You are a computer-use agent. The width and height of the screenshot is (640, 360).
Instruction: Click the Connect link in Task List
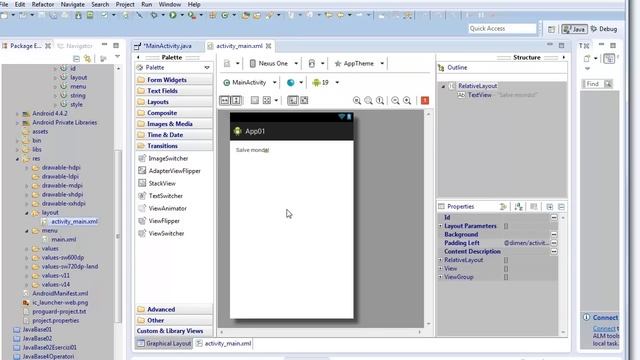click(x=604, y=329)
